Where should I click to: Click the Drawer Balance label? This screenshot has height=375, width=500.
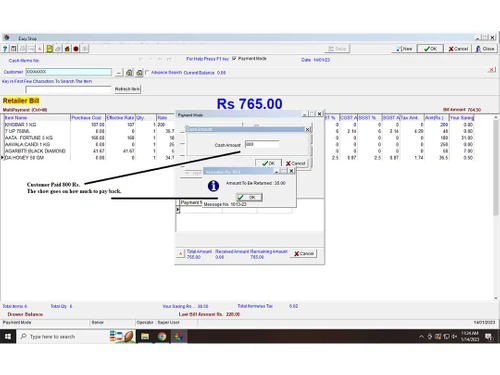[25, 314]
